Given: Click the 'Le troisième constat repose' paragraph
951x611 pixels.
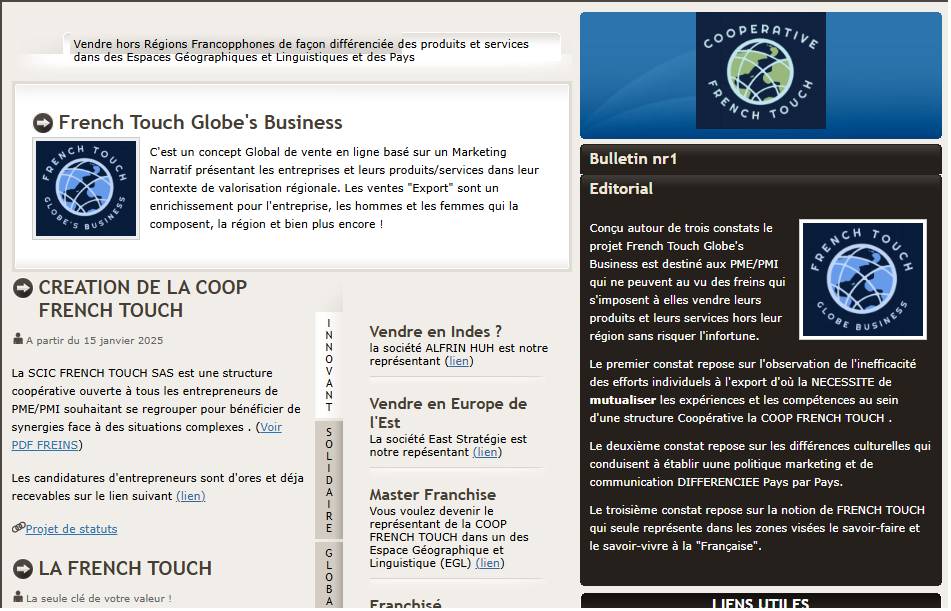Looking at the screenshot, I should 757,528.
